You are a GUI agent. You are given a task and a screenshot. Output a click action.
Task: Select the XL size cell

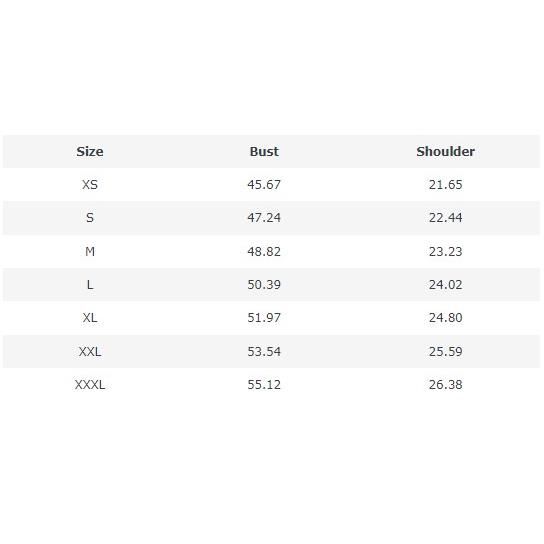(x=90, y=318)
